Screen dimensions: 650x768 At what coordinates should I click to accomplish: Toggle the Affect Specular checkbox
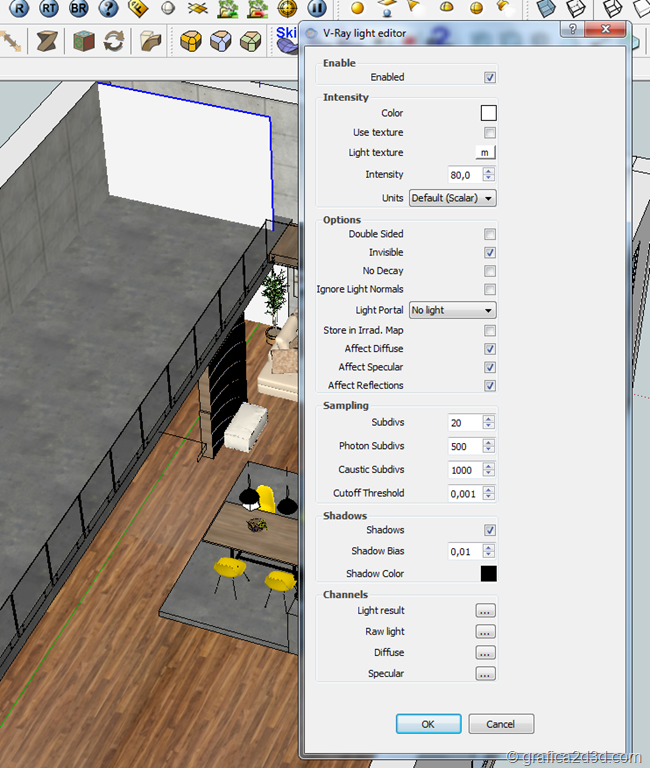tap(489, 367)
